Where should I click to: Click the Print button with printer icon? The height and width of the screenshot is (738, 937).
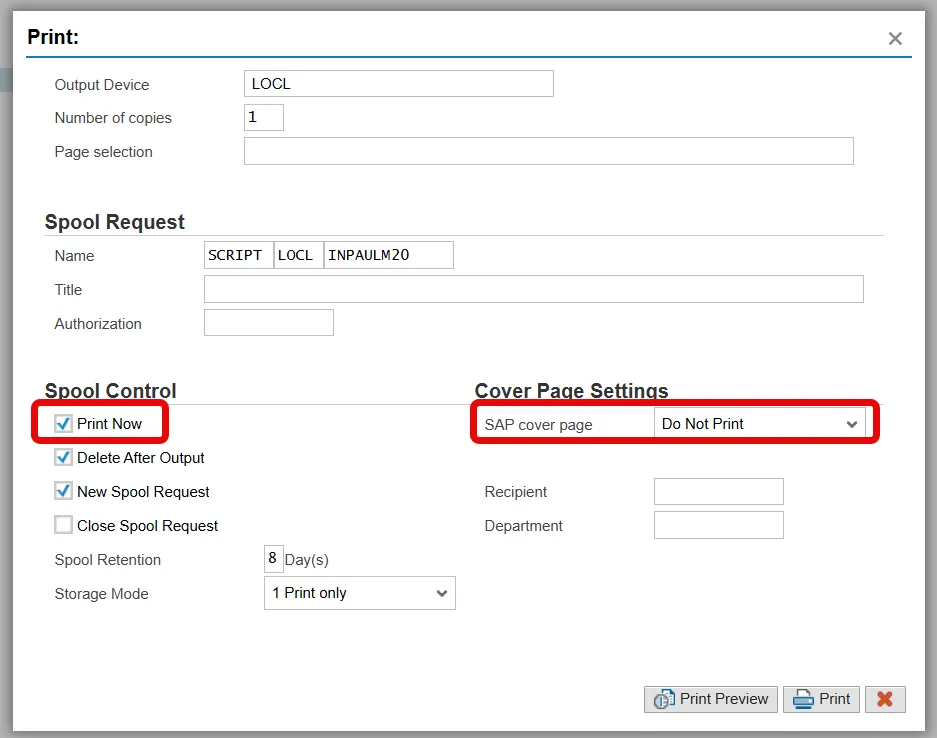(821, 699)
